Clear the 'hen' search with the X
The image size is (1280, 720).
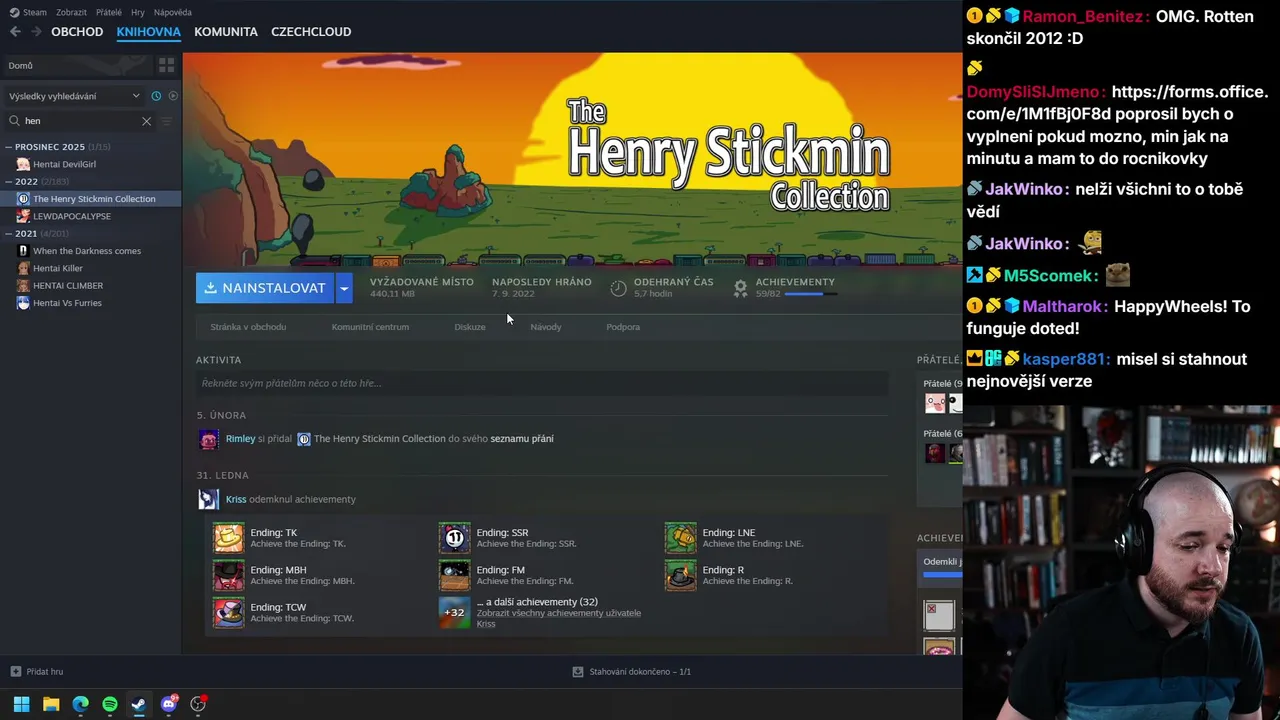coord(146,121)
